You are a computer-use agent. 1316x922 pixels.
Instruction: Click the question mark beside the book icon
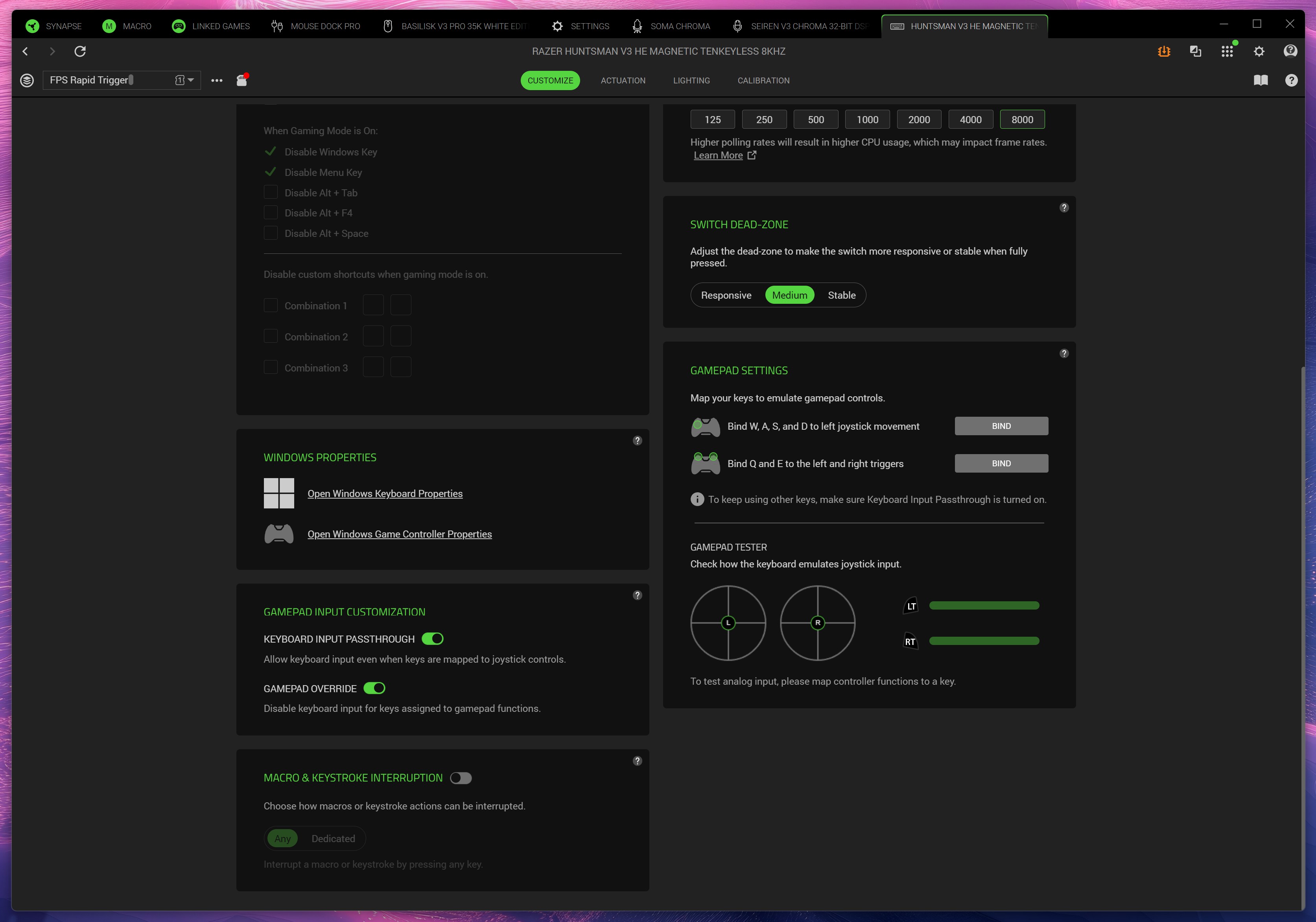click(x=1291, y=80)
